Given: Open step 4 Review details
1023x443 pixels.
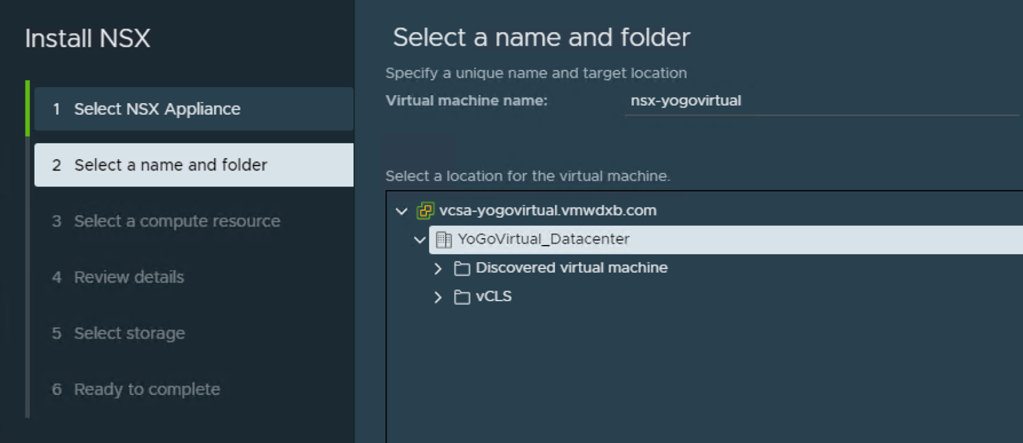Looking at the screenshot, I should pos(129,277).
